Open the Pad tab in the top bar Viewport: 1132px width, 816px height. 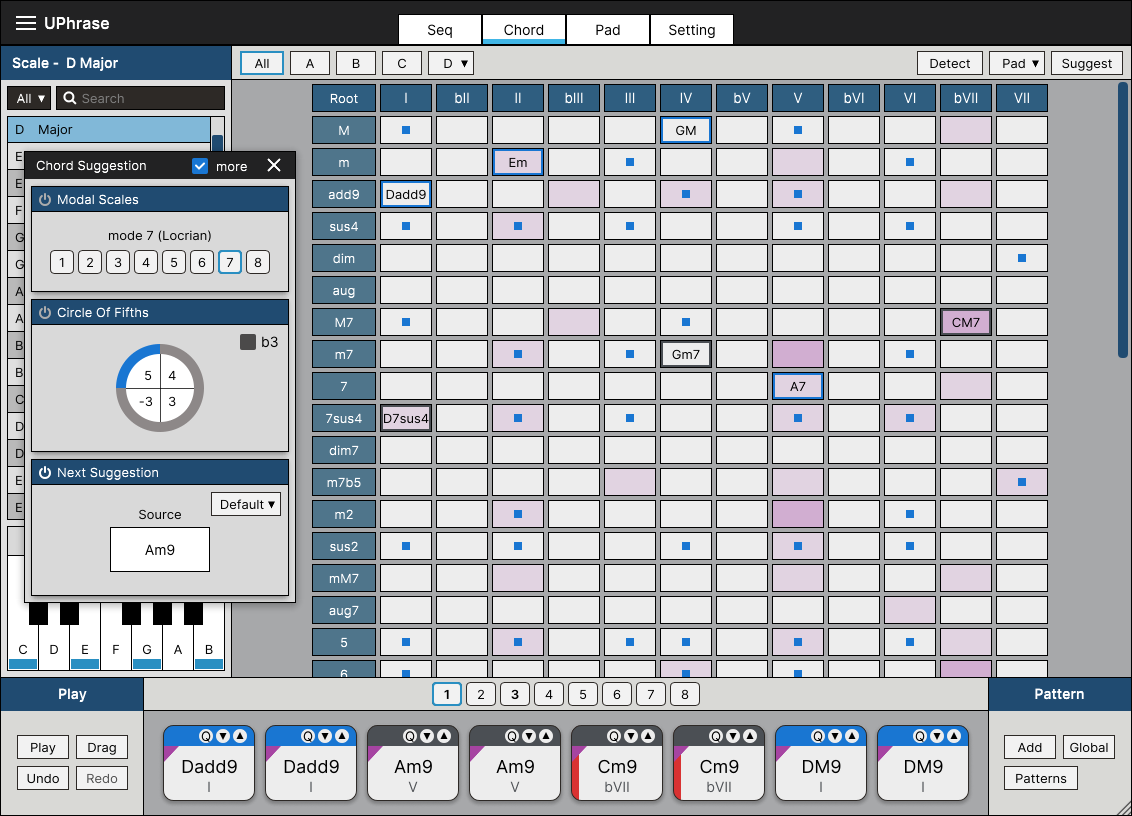pyautogui.click(x=608, y=30)
